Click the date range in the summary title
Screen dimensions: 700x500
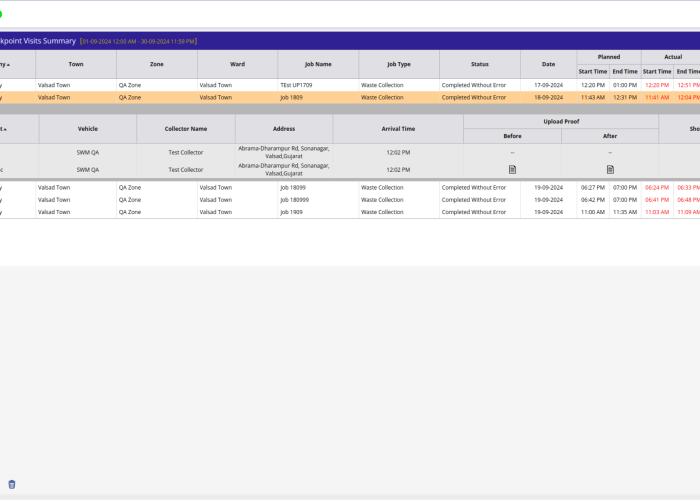[x=138, y=41]
